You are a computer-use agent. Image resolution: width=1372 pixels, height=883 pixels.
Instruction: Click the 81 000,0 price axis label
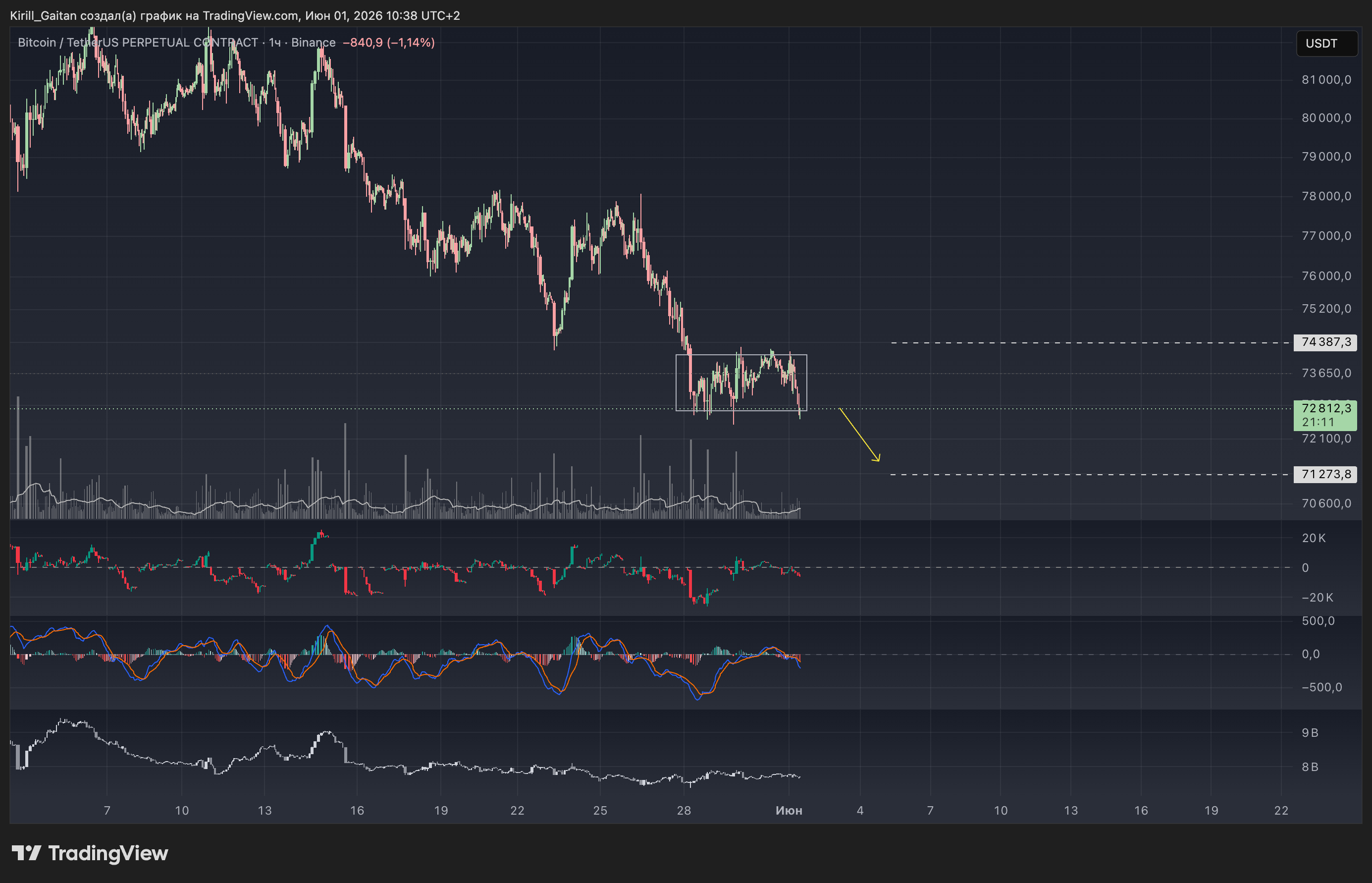(1326, 80)
